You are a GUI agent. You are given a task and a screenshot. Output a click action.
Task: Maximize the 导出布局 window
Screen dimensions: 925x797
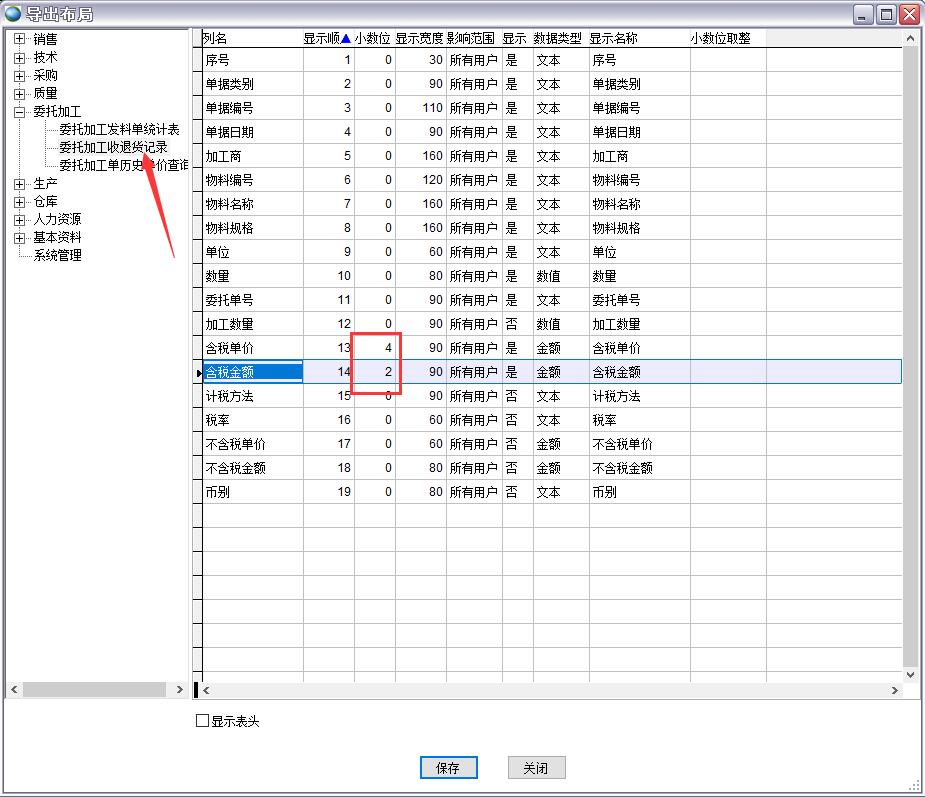[x=886, y=15]
